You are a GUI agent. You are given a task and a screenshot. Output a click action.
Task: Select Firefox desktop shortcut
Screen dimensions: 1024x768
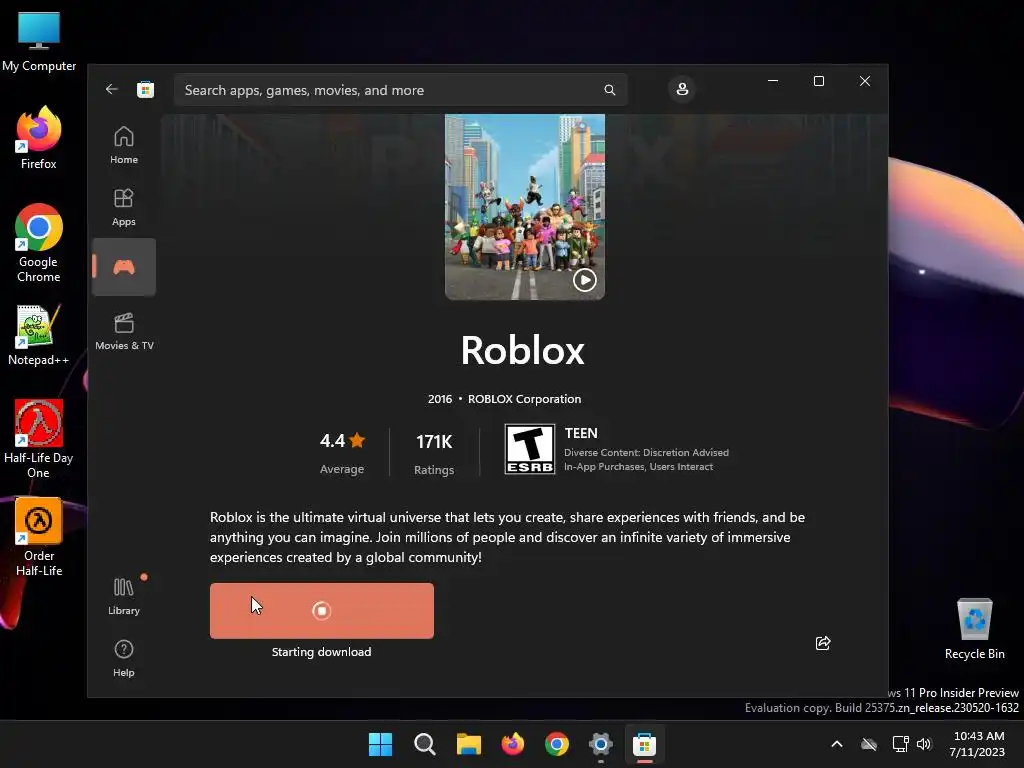pos(39,138)
